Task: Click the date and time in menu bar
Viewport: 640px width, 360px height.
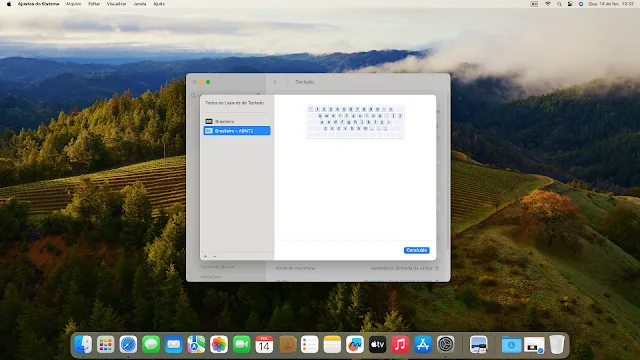Action: [x=611, y=4]
